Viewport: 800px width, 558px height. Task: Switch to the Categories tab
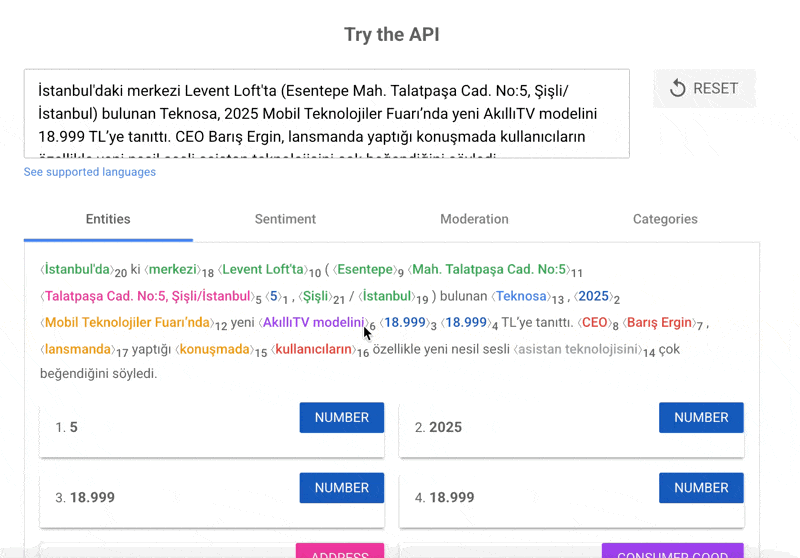pyautogui.click(x=665, y=219)
